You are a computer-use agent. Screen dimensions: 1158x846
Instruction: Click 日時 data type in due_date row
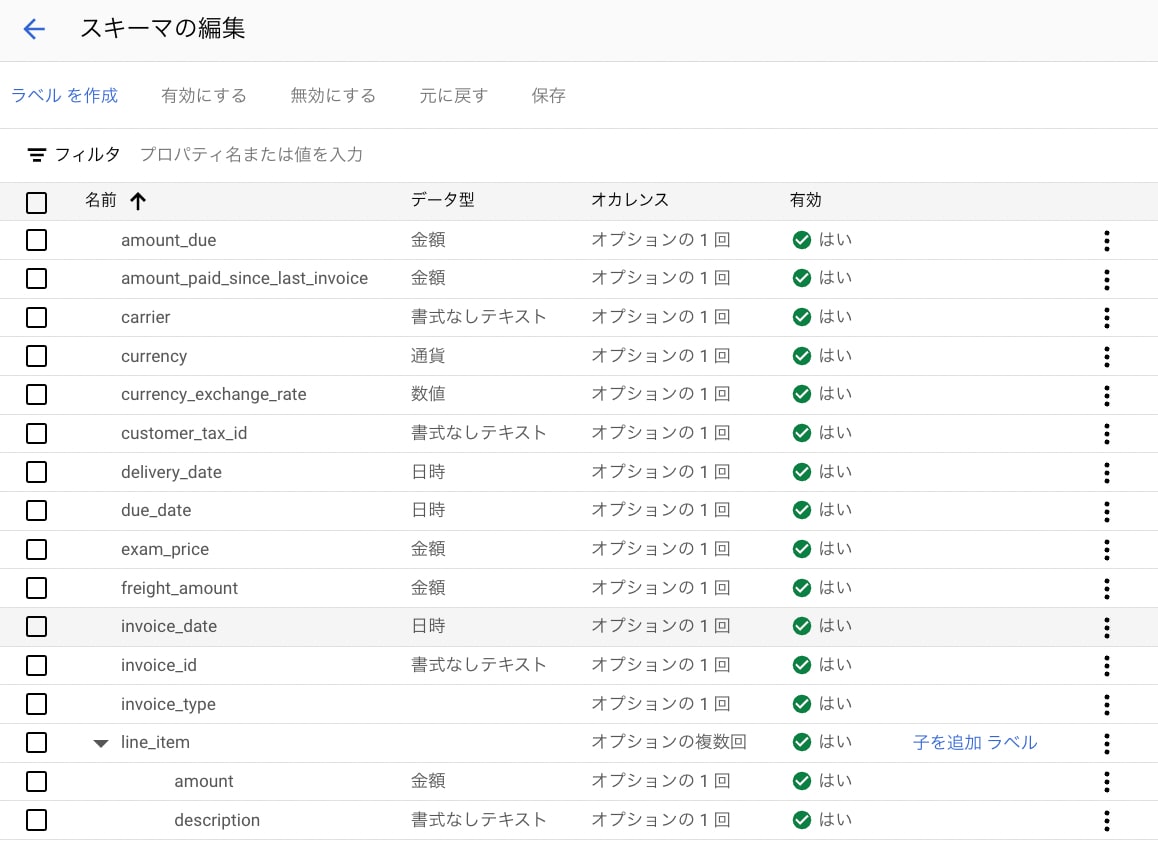pyautogui.click(x=428, y=510)
